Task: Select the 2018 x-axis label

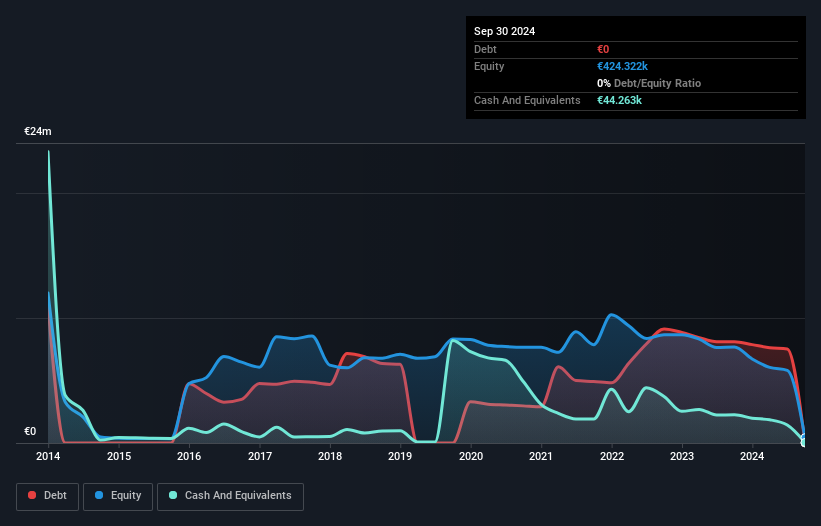Action: click(330, 456)
